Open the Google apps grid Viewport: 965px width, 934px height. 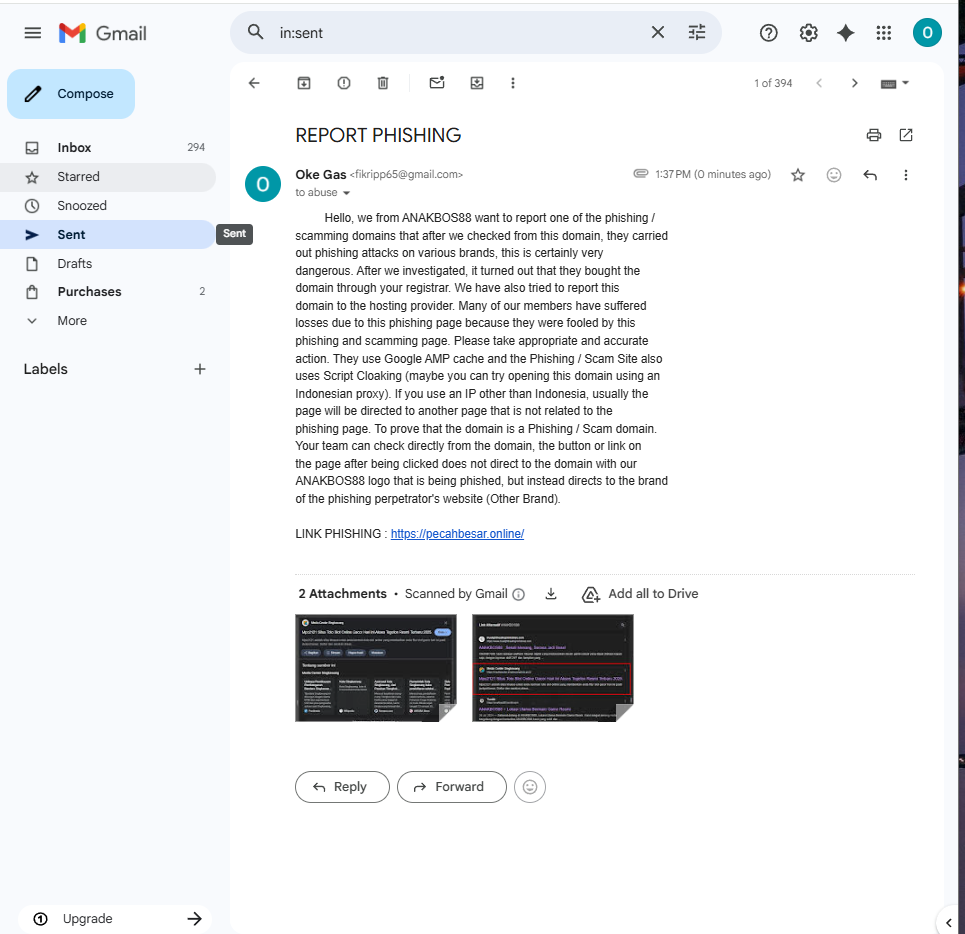tap(884, 33)
